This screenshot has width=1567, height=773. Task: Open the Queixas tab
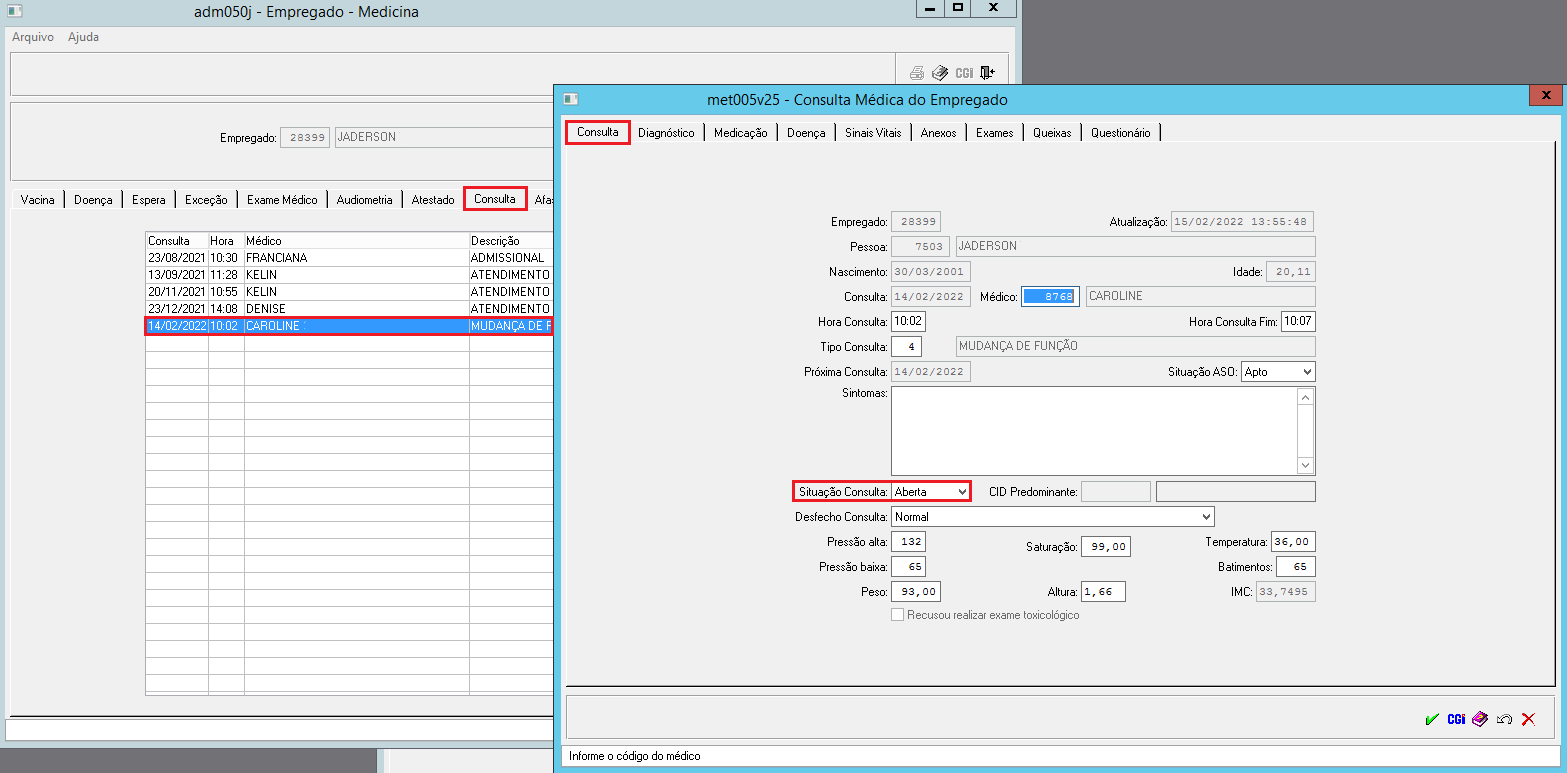(1052, 132)
